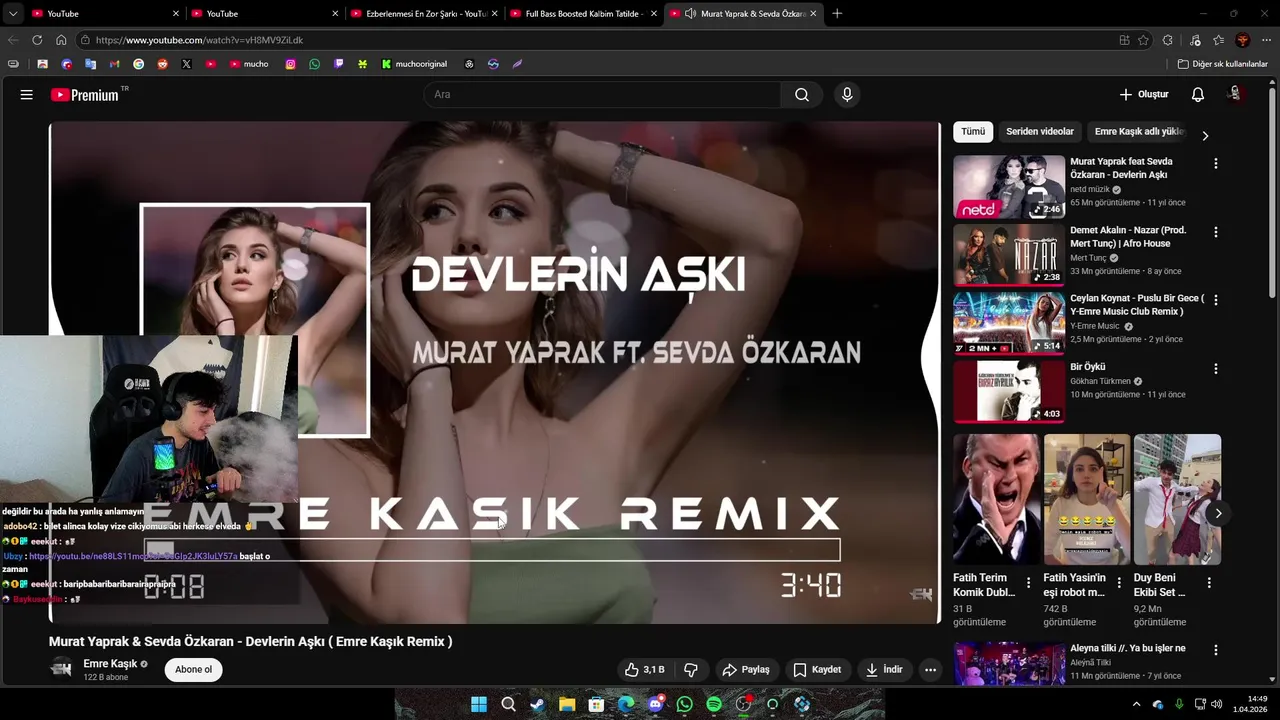Click the Oluştur create button
The image size is (1280, 720).
coord(1144,95)
